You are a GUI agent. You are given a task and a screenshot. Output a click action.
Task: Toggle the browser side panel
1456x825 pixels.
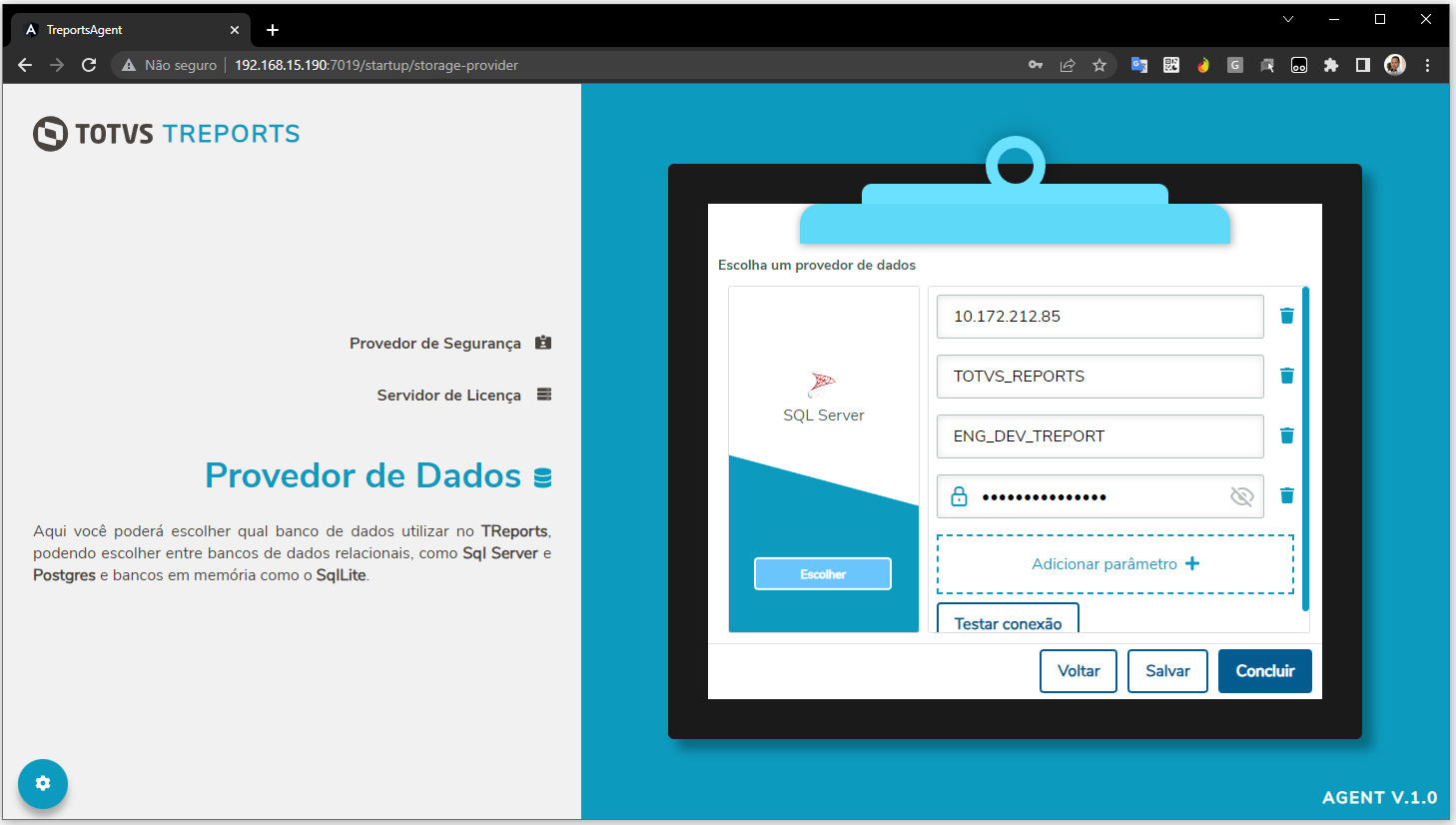(x=1363, y=65)
